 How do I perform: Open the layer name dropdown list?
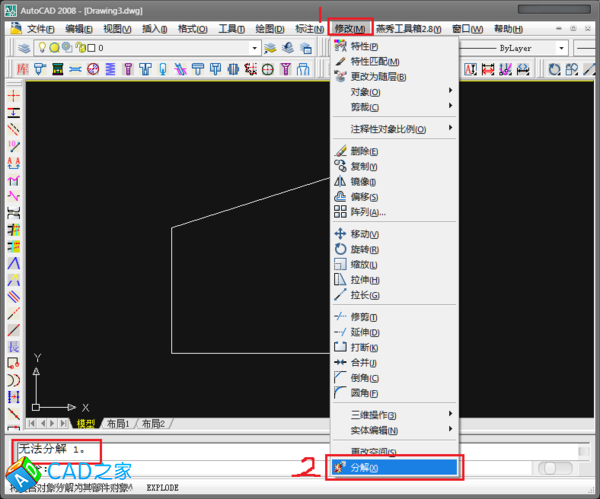[x=255, y=48]
